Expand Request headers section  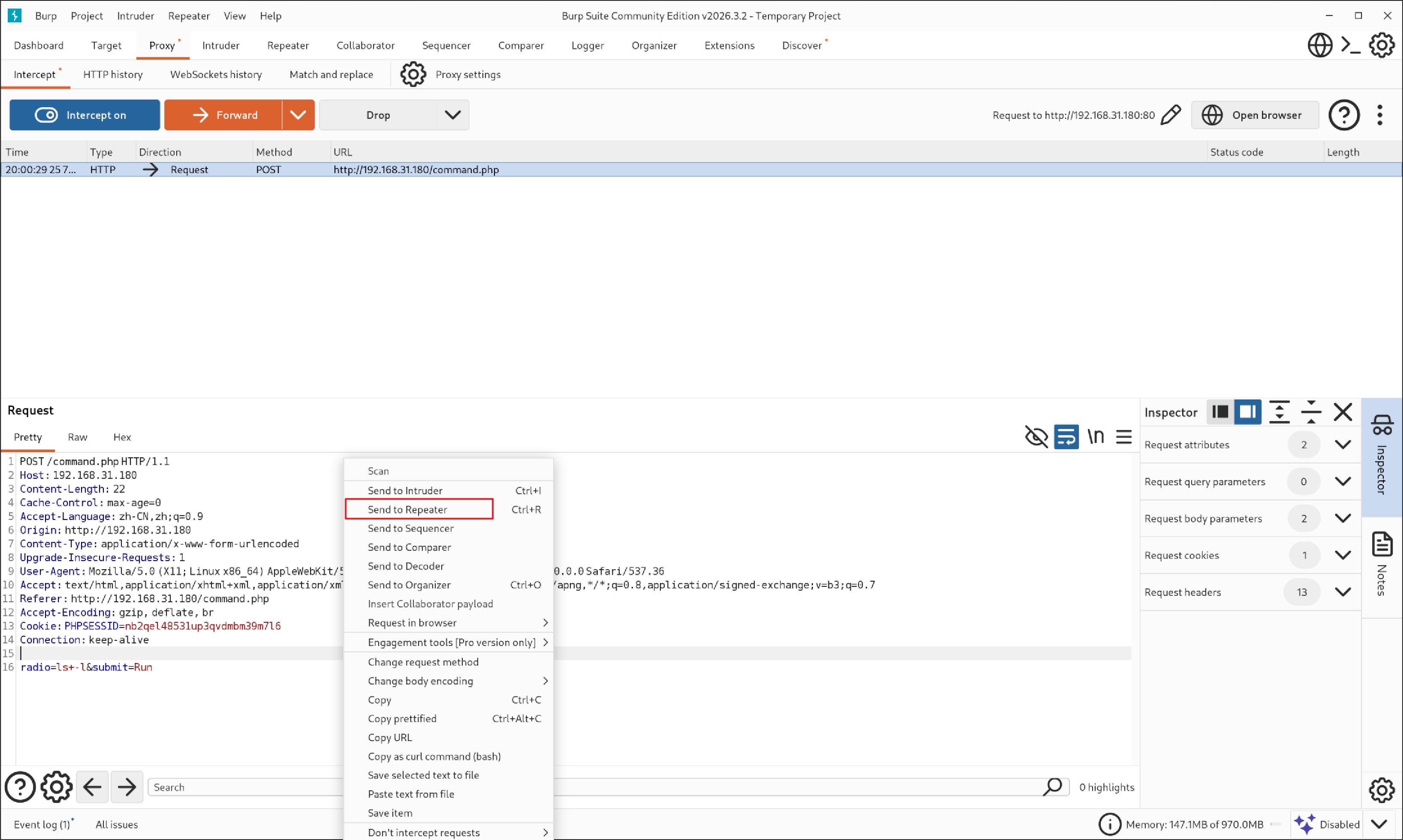[1343, 591]
